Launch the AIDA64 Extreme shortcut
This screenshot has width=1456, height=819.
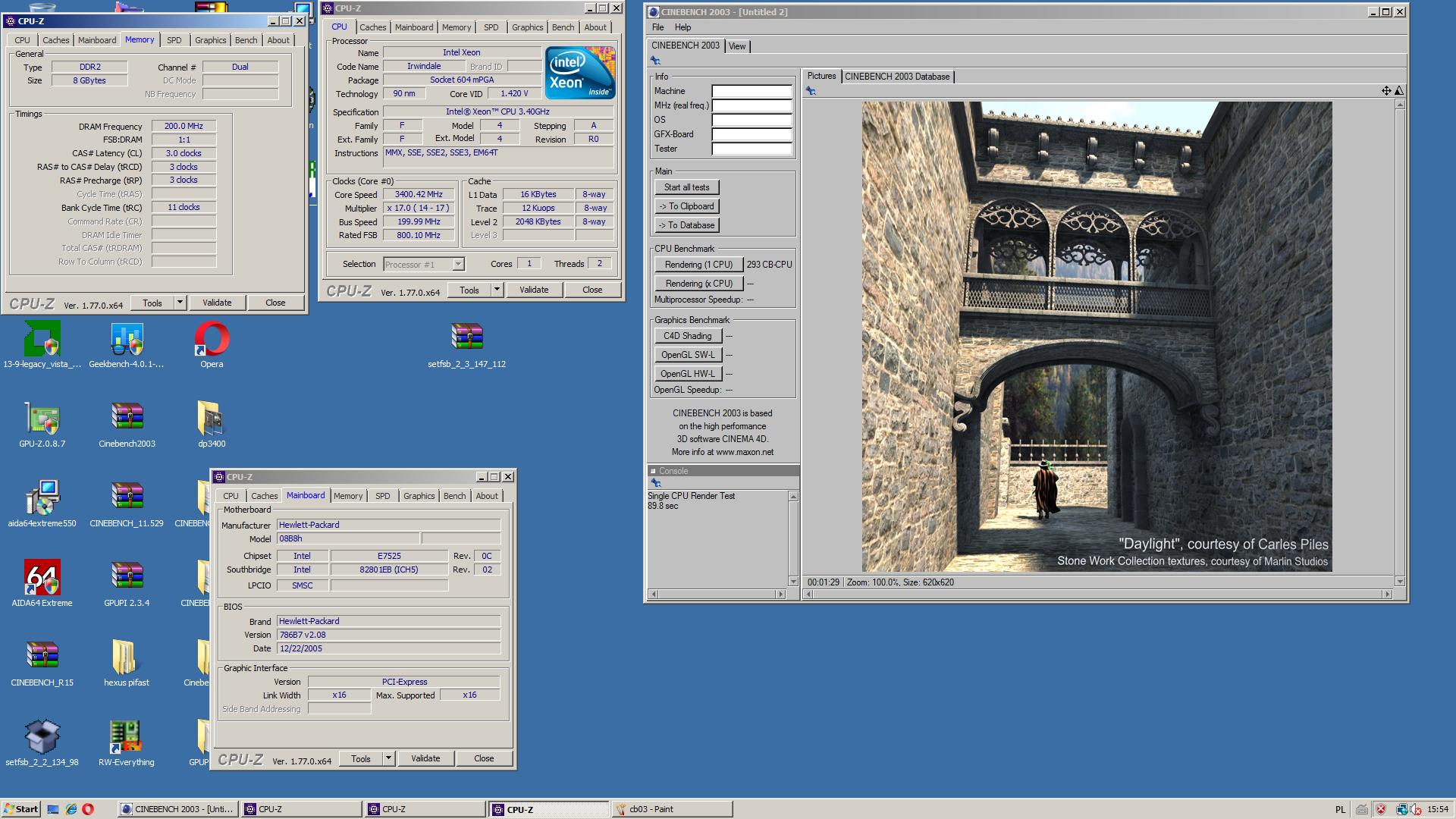coord(42,578)
